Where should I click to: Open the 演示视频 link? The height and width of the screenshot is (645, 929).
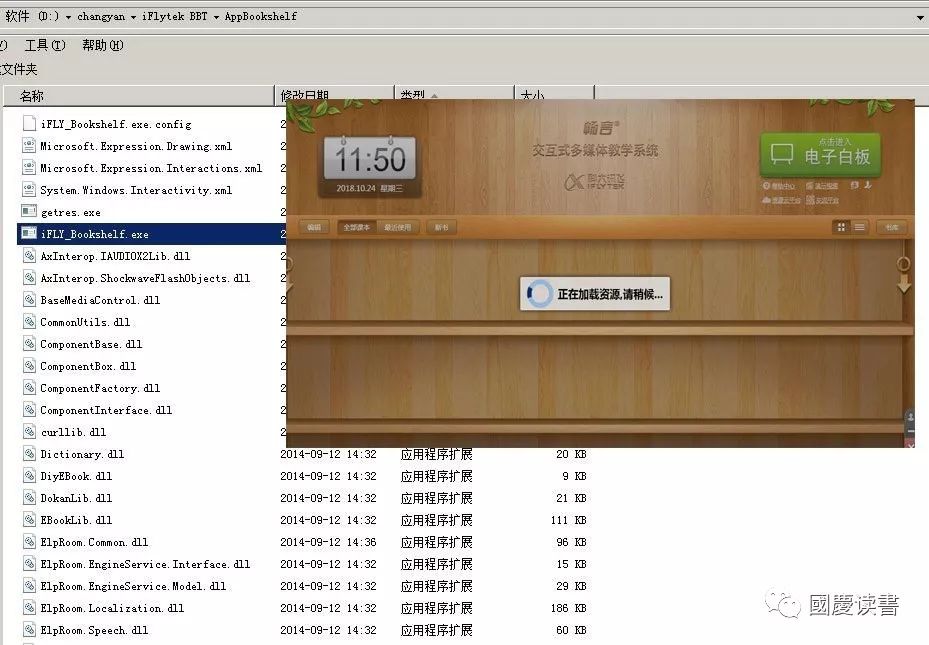click(x=822, y=186)
